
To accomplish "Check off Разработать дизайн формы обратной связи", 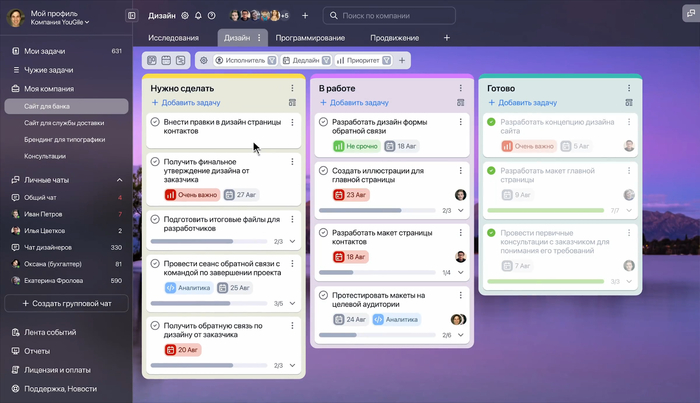I will coord(323,122).
